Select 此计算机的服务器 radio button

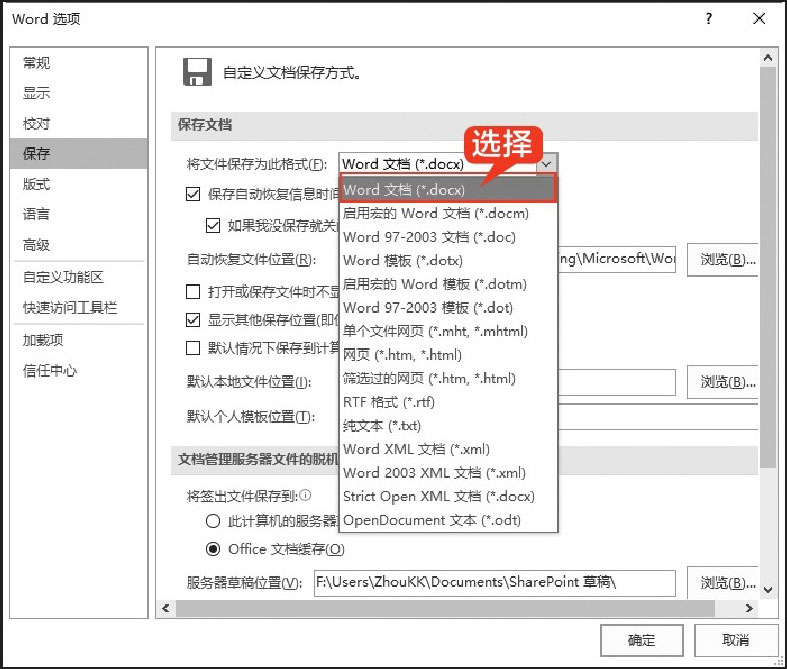[x=213, y=521]
